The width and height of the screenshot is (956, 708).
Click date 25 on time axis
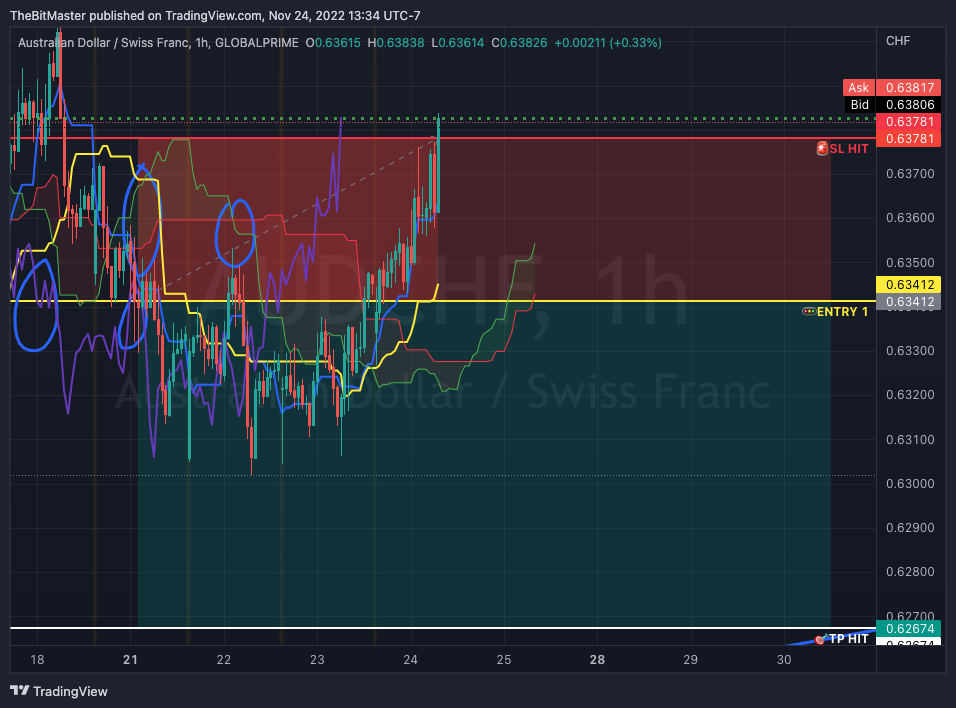504,660
